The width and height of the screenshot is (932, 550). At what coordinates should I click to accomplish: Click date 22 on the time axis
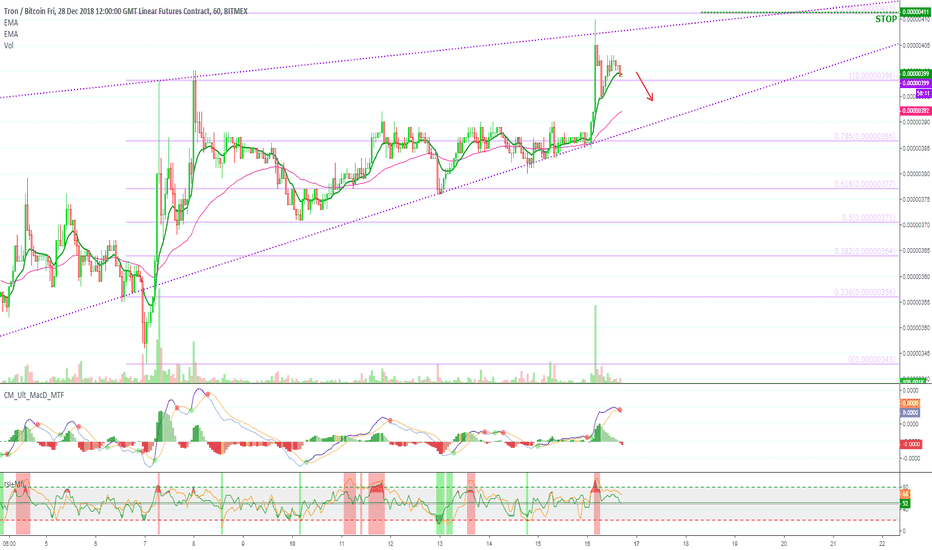click(882, 543)
